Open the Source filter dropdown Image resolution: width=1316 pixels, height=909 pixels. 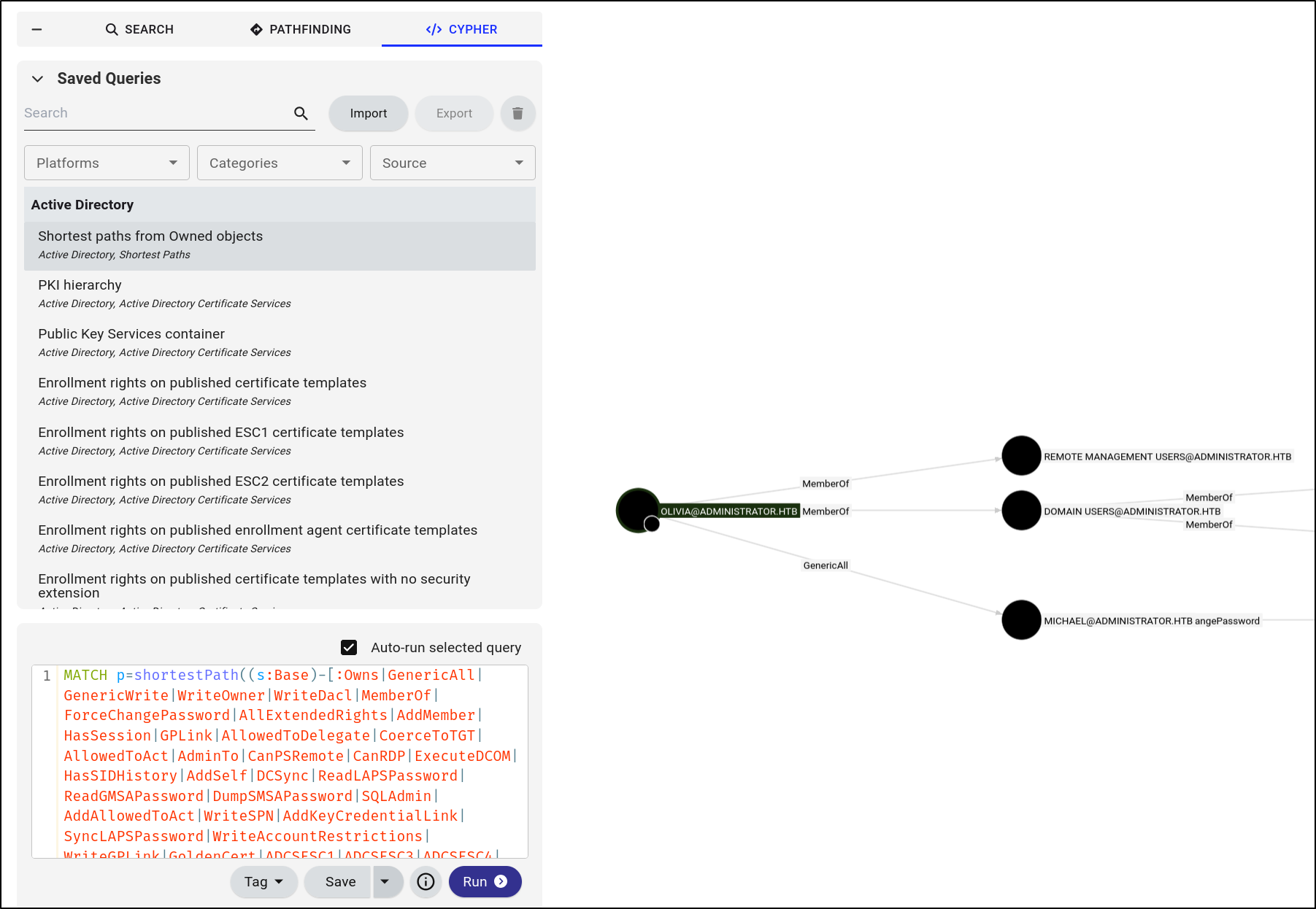[x=453, y=163]
